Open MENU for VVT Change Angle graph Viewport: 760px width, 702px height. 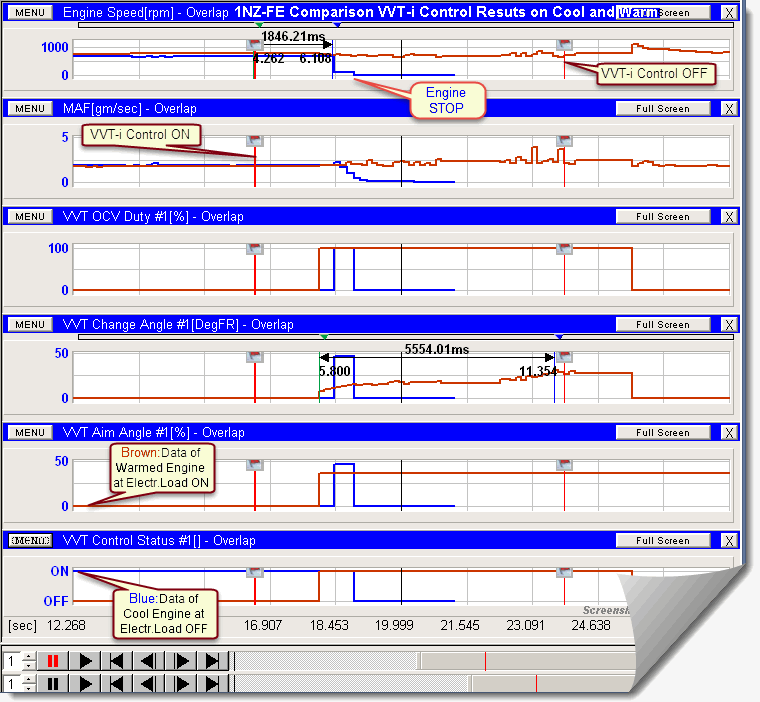point(29,324)
